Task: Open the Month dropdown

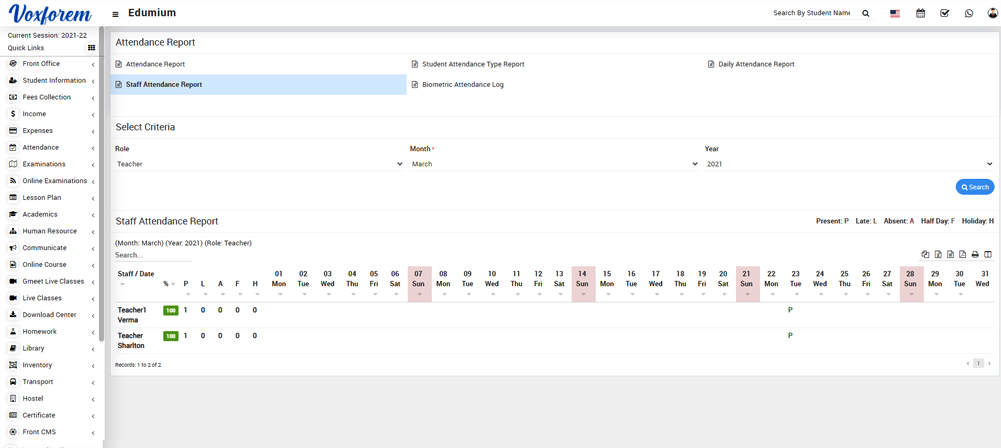Action: coord(554,164)
